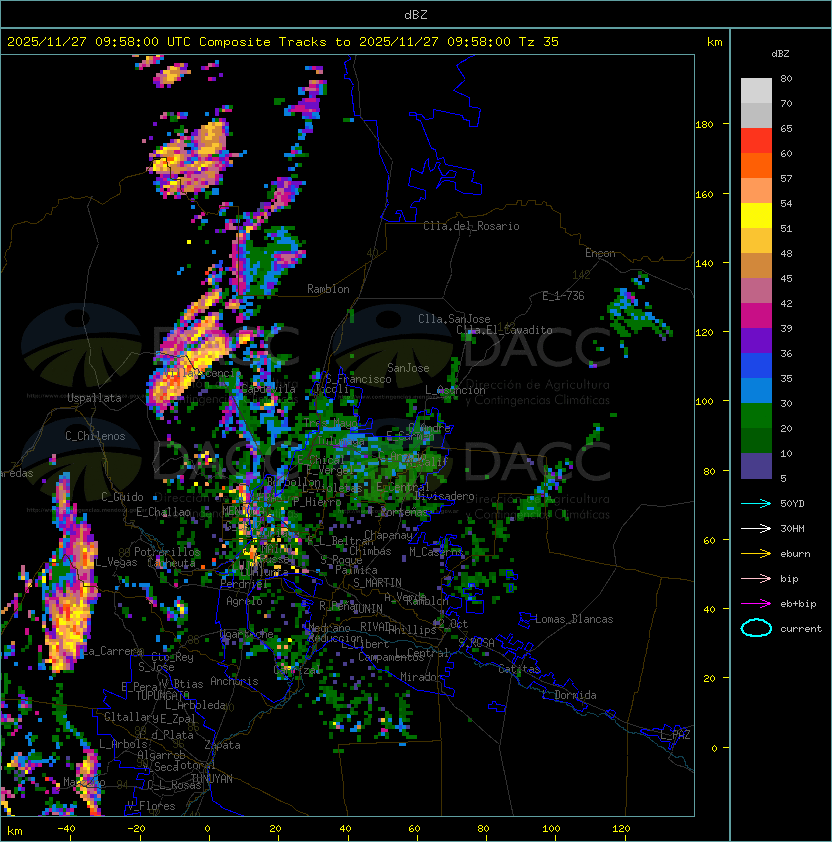Click the 'Clla.El_Cavadito' map label
Screen dimensions: 832x842
point(504,330)
